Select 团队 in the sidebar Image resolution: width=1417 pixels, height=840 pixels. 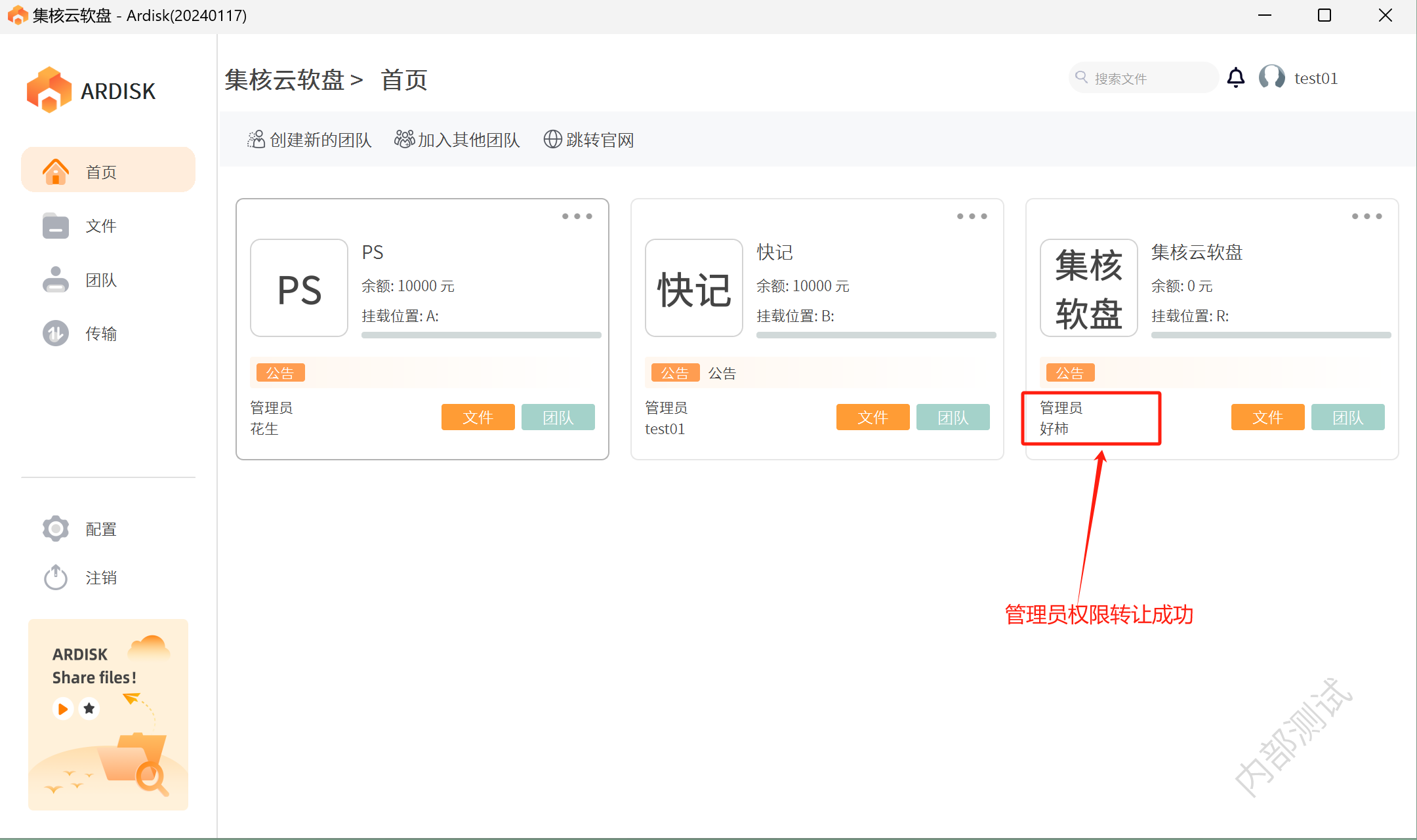100,280
